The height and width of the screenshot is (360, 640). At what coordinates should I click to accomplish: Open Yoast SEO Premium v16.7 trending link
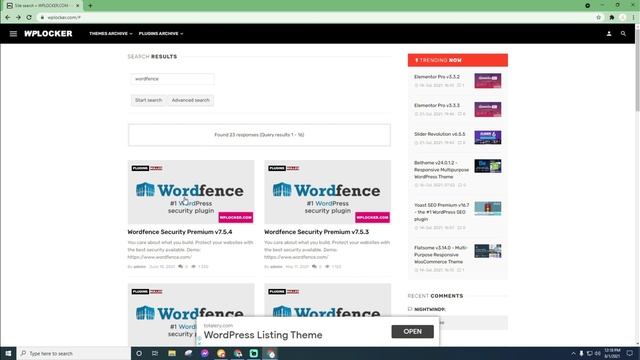click(x=441, y=212)
